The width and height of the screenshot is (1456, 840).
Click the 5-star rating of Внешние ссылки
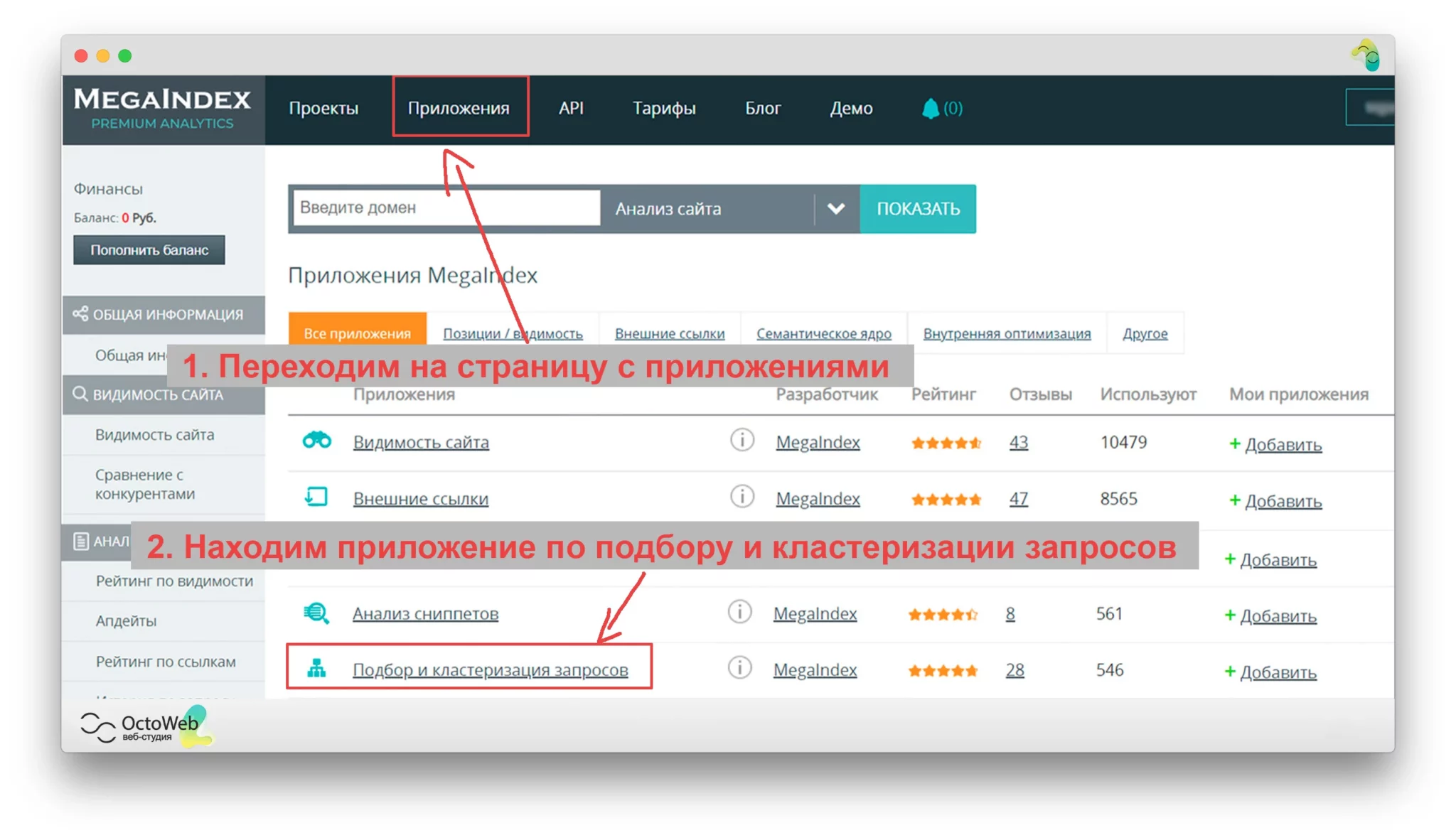click(x=946, y=500)
